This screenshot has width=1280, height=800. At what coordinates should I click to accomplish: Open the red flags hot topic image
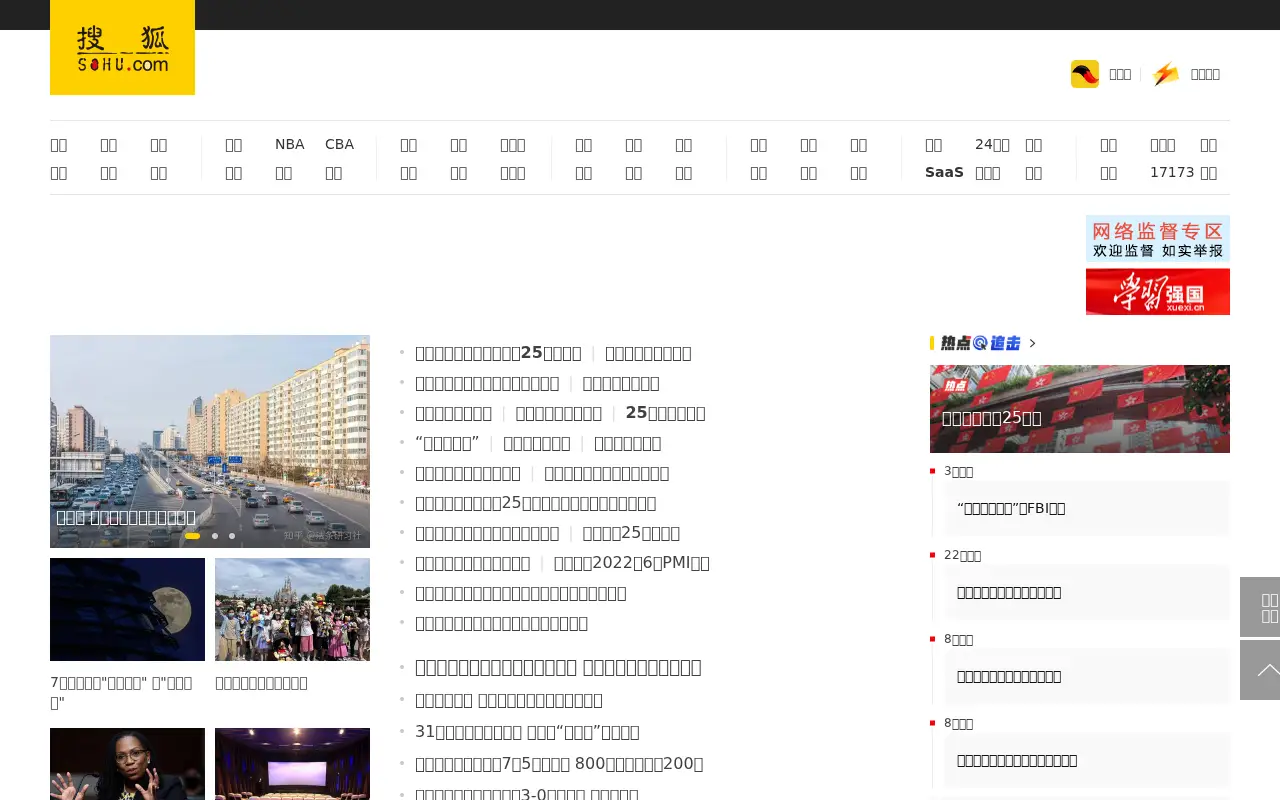(1080, 409)
